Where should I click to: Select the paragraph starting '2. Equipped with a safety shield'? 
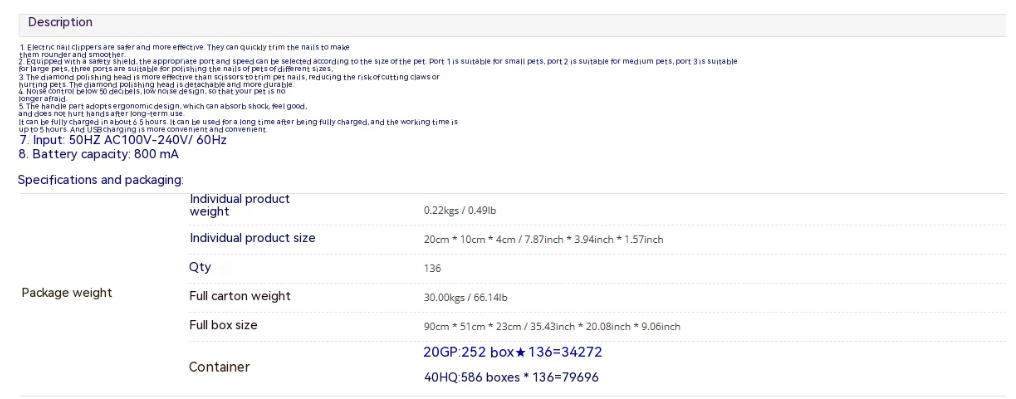378,65
